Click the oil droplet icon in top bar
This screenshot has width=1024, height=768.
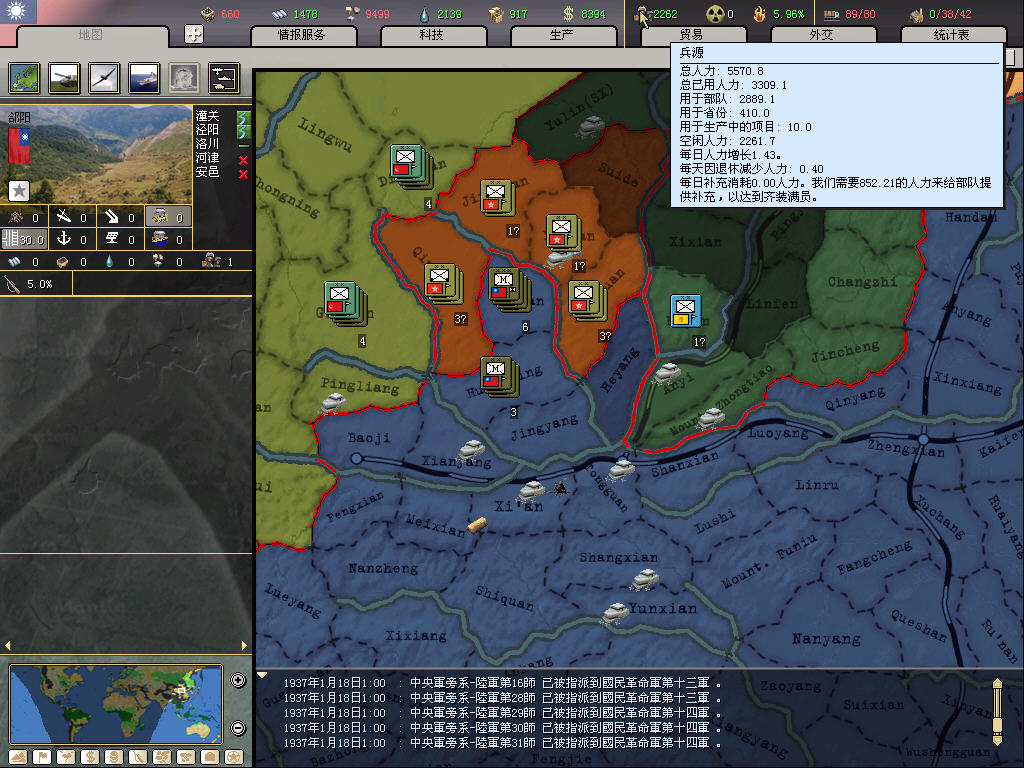(x=424, y=14)
